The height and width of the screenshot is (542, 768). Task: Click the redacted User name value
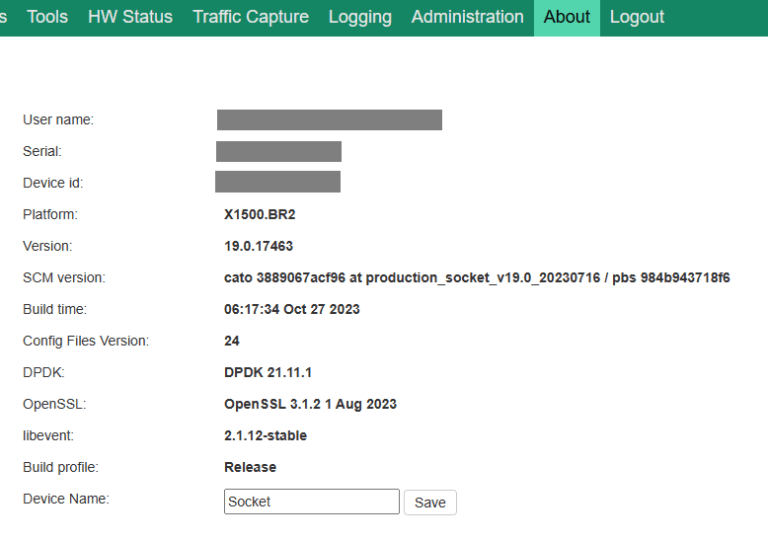point(329,120)
